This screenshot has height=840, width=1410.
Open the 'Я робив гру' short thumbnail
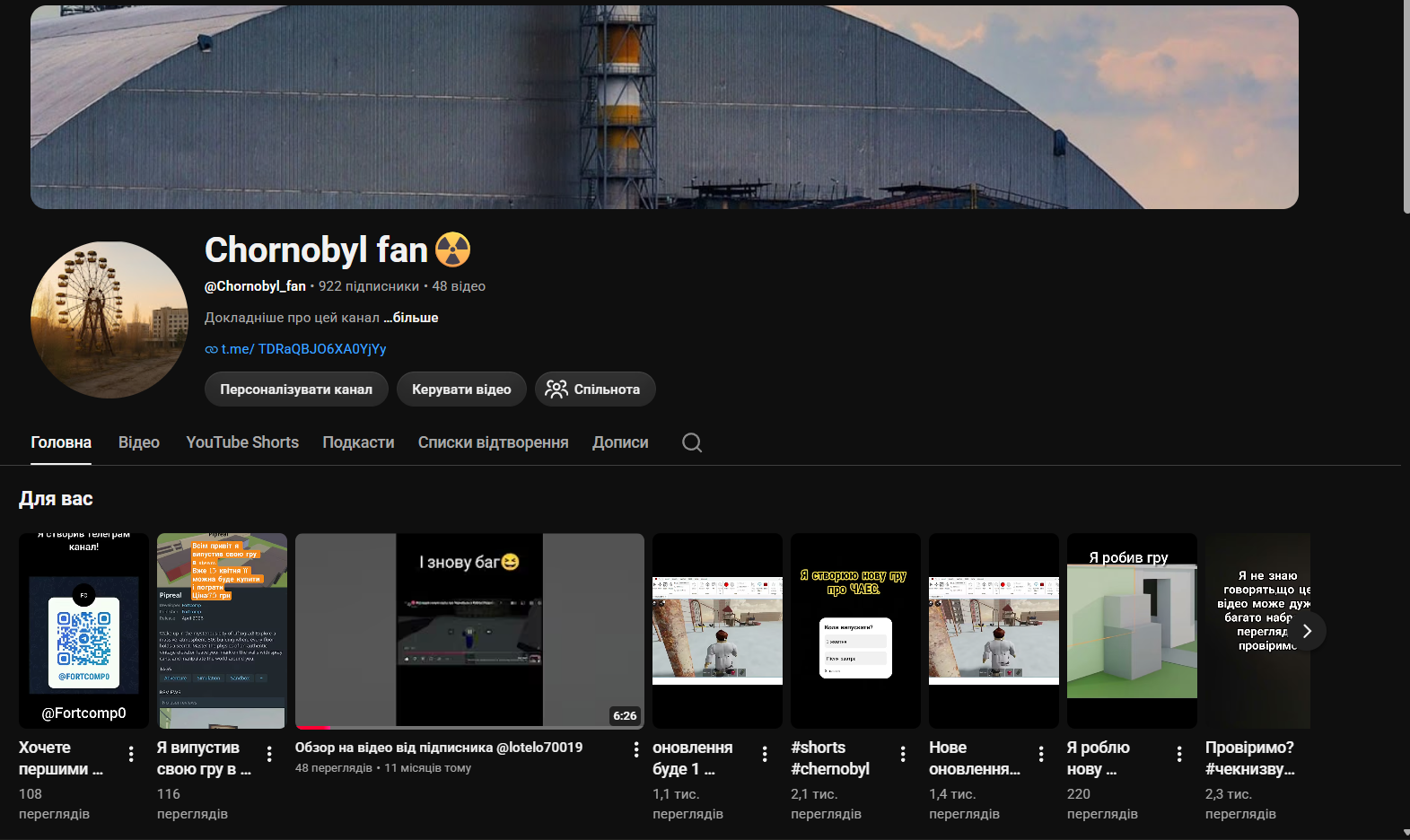1132,631
